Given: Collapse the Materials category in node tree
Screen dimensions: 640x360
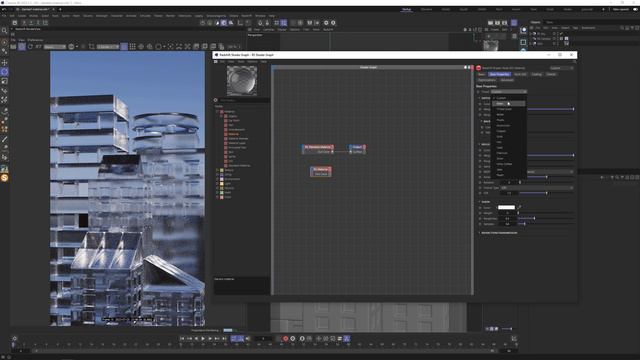Looking at the screenshot, I should [x=218, y=111].
